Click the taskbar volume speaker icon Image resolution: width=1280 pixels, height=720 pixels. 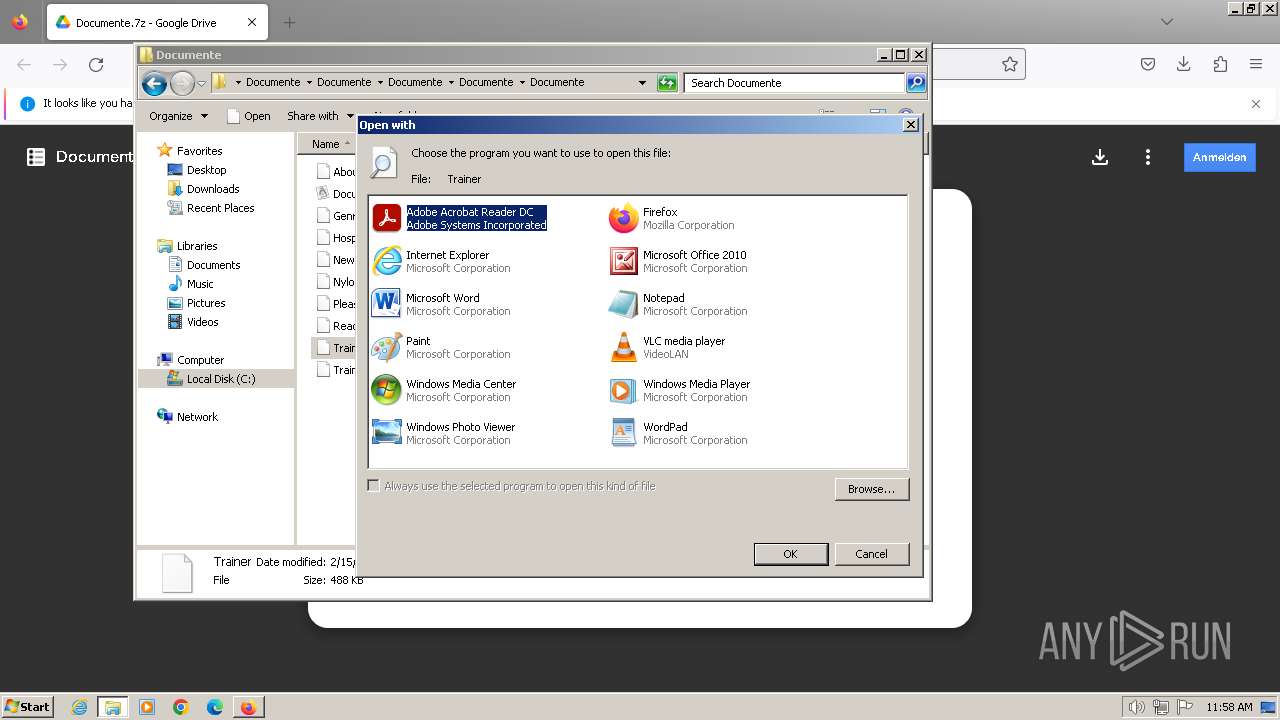[1137, 707]
